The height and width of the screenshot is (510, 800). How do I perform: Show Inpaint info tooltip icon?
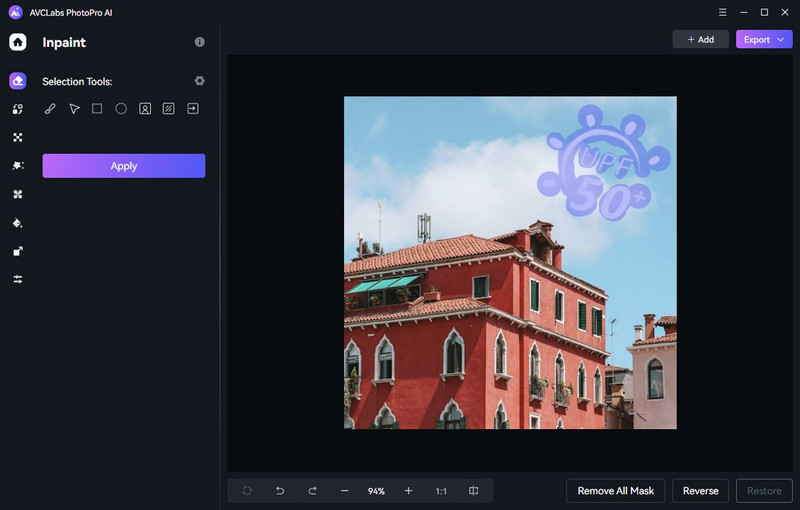tap(199, 42)
